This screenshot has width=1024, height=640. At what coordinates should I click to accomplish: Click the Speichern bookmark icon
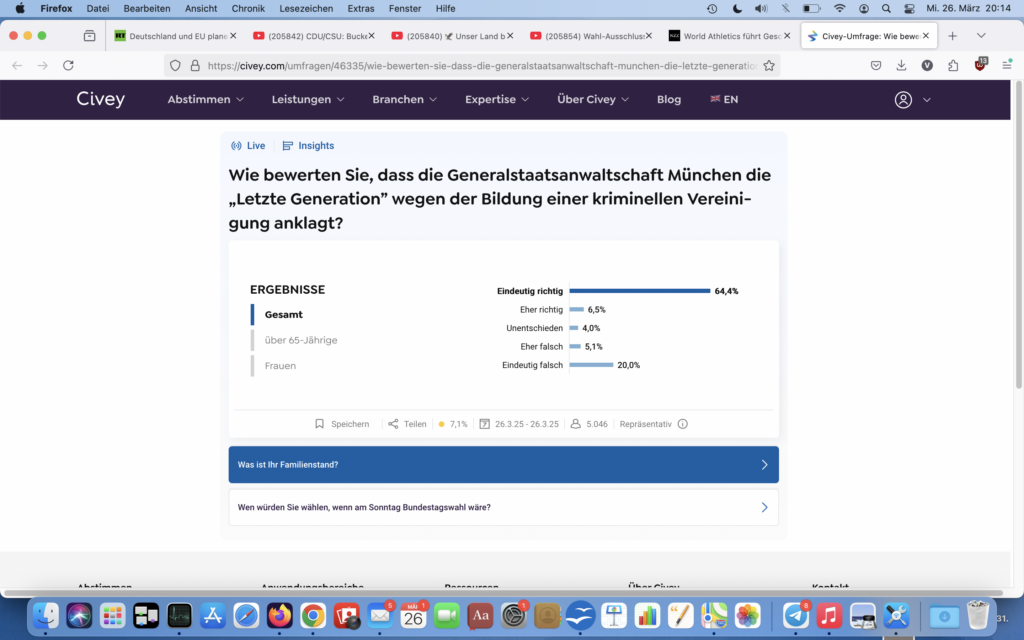click(x=320, y=424)
